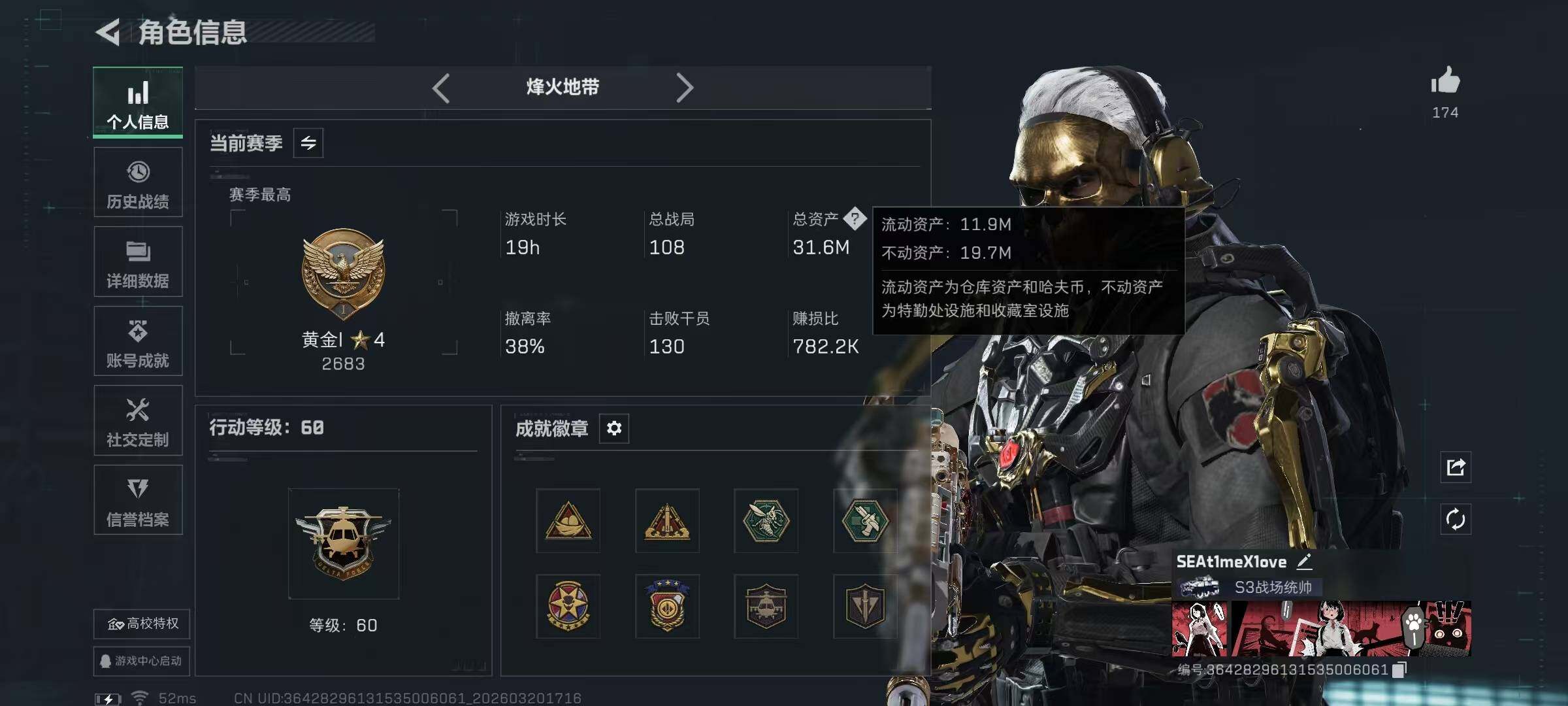Select the helicopter achievement badge
The width and height of the screenshot is (1568, 706).
[x=766, y=606]
